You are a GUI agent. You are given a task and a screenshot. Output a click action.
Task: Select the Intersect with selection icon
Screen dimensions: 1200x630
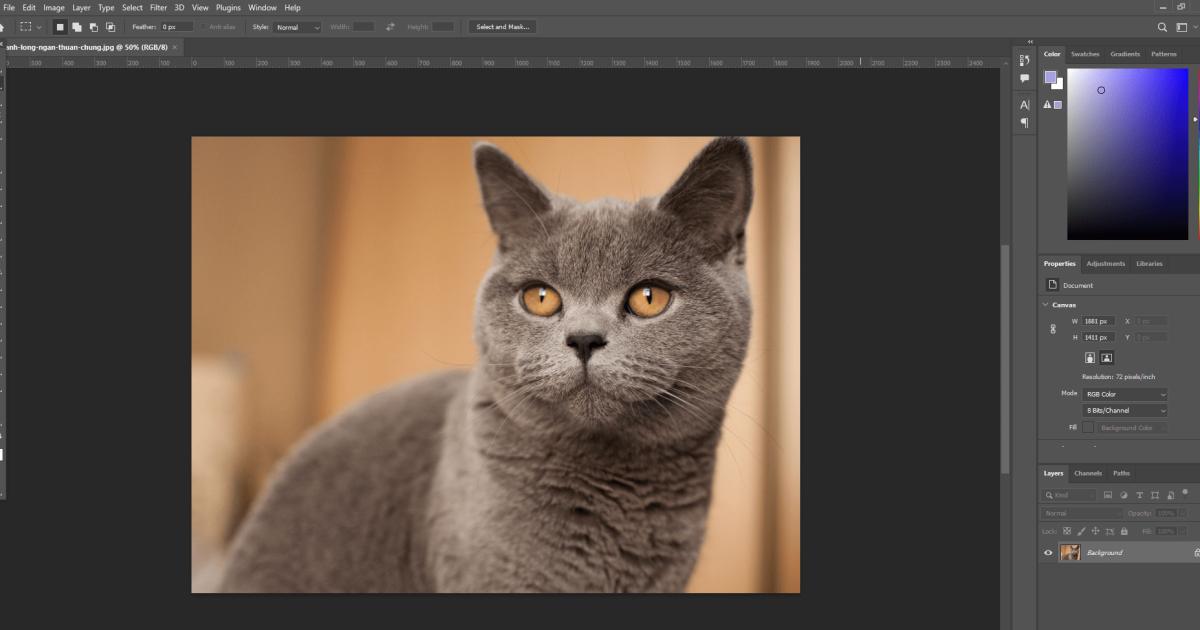point(110,27)
